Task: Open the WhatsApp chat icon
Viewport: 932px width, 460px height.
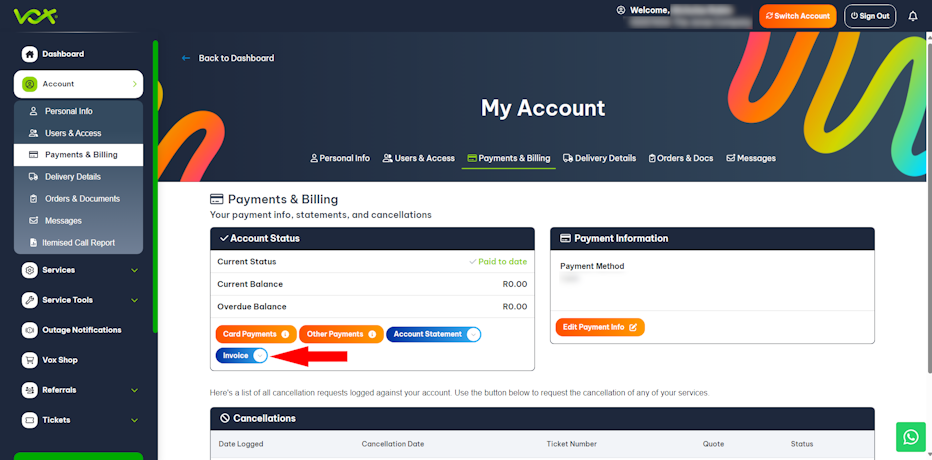Action: [910, 437]
